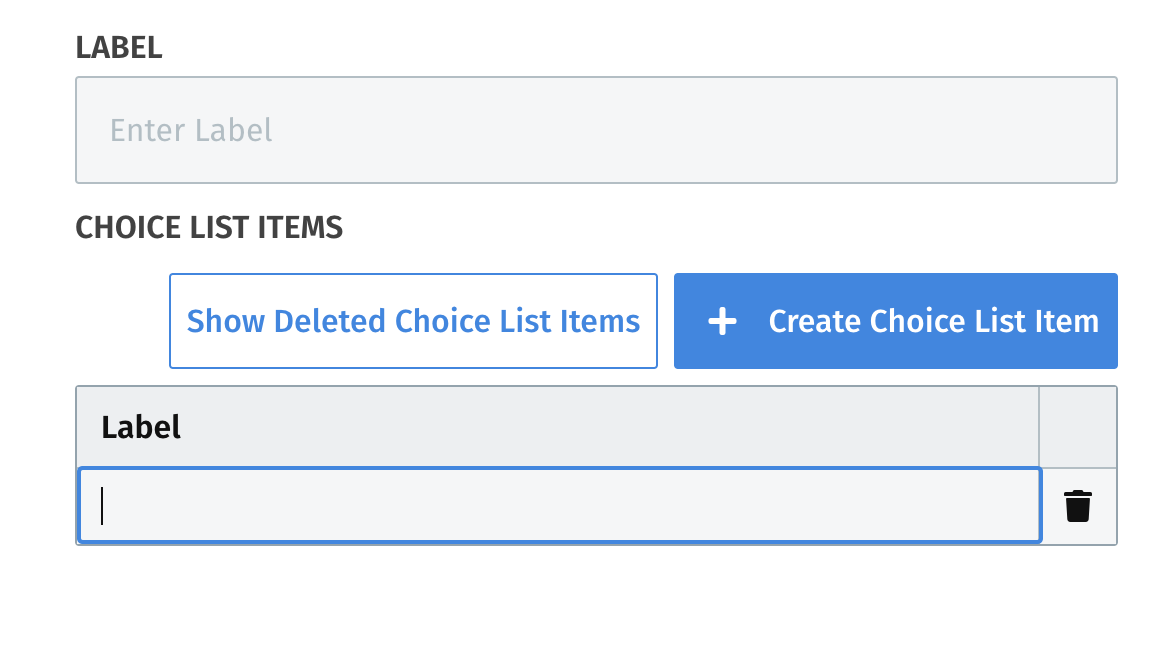The height and width of the screenshot is (670, 1154).
Task: Click the black trash can in item row
Action: pos(1077,506)
